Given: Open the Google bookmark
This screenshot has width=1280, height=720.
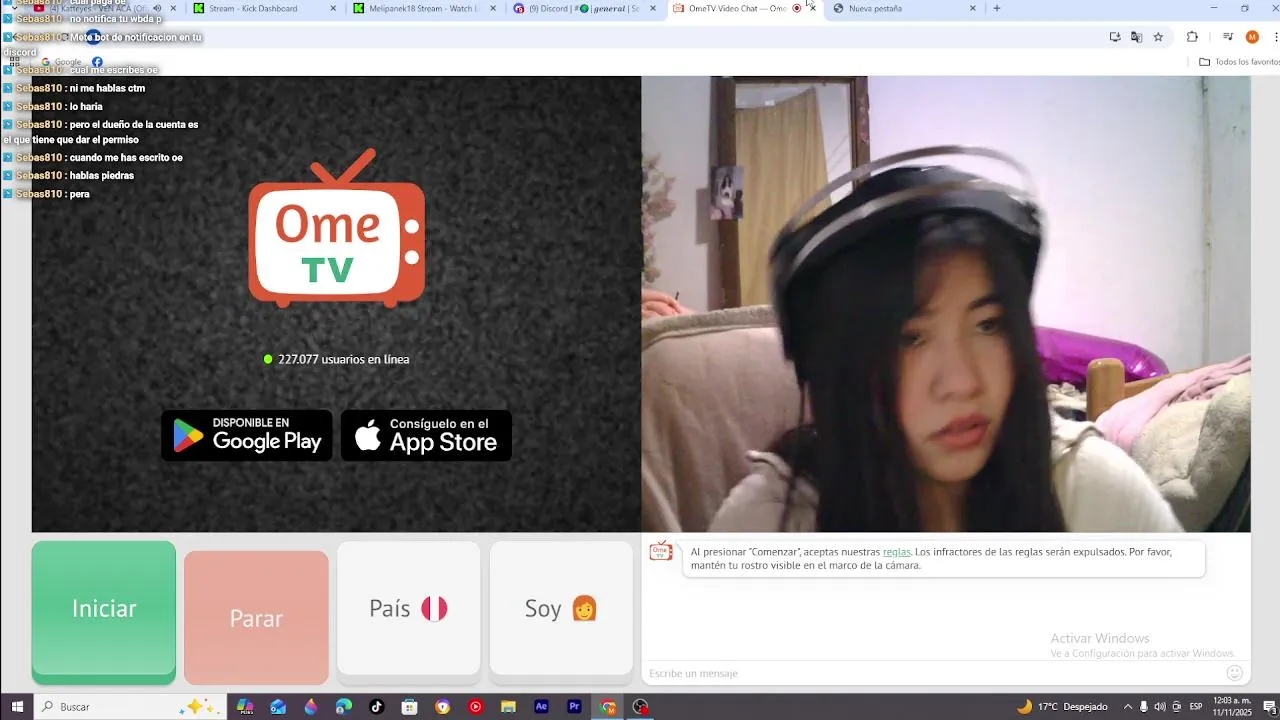Looking at the screenshot, I should click(x=61, y=62).
